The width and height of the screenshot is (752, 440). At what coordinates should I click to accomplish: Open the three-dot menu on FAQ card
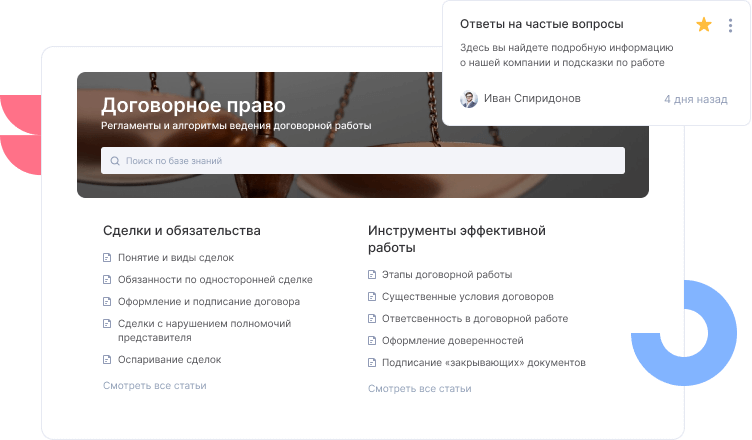(730, 25)
